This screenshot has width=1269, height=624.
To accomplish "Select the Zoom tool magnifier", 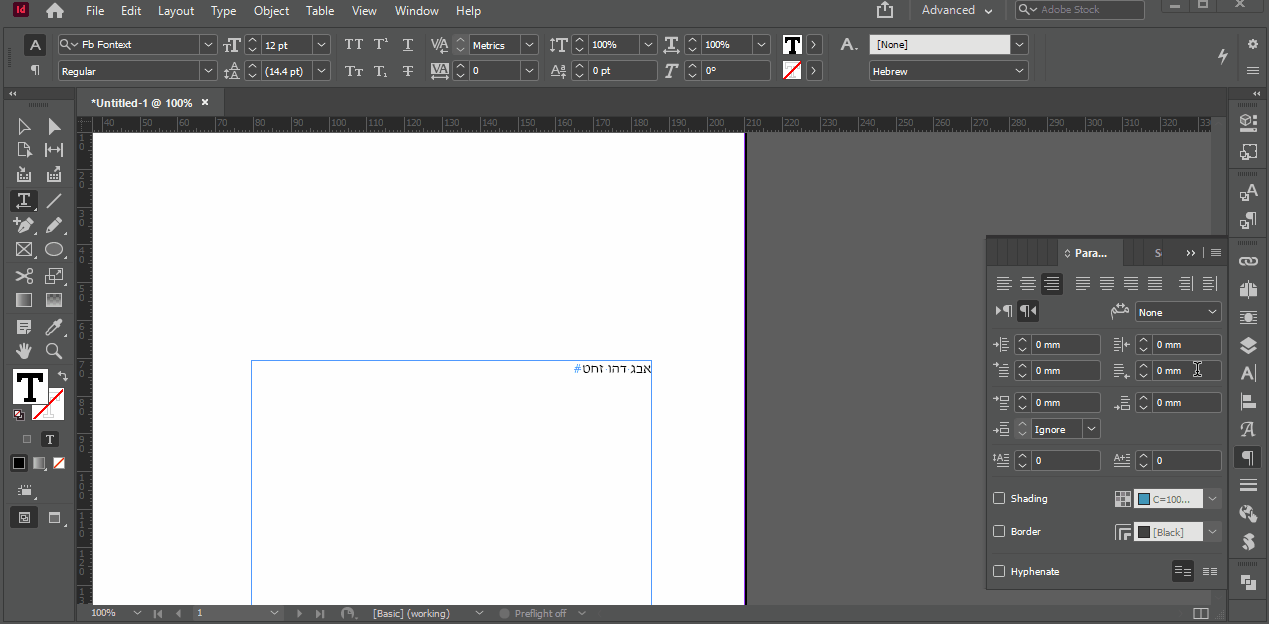I will (x=54, y=351).
